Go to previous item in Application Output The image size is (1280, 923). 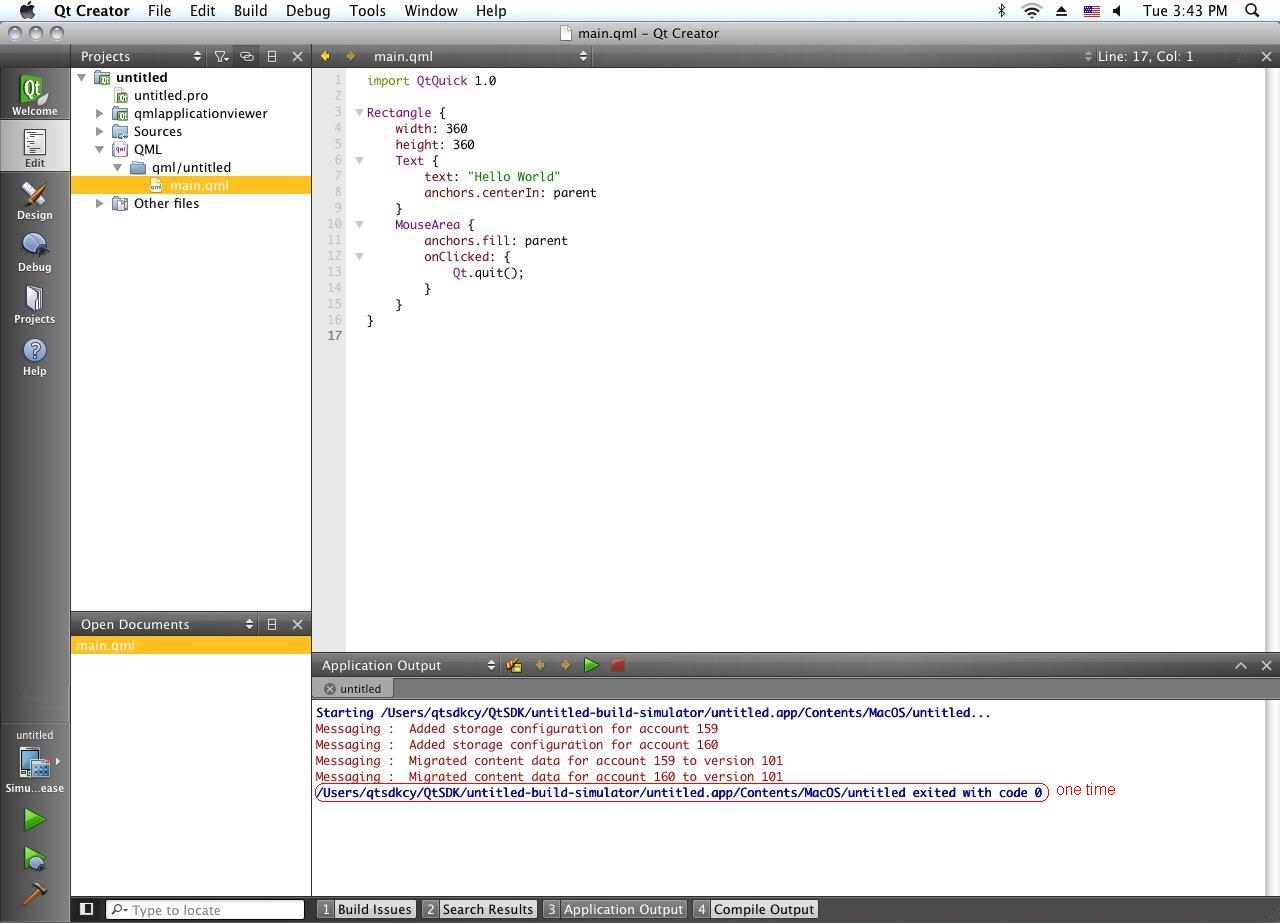[x=540, y=665]
